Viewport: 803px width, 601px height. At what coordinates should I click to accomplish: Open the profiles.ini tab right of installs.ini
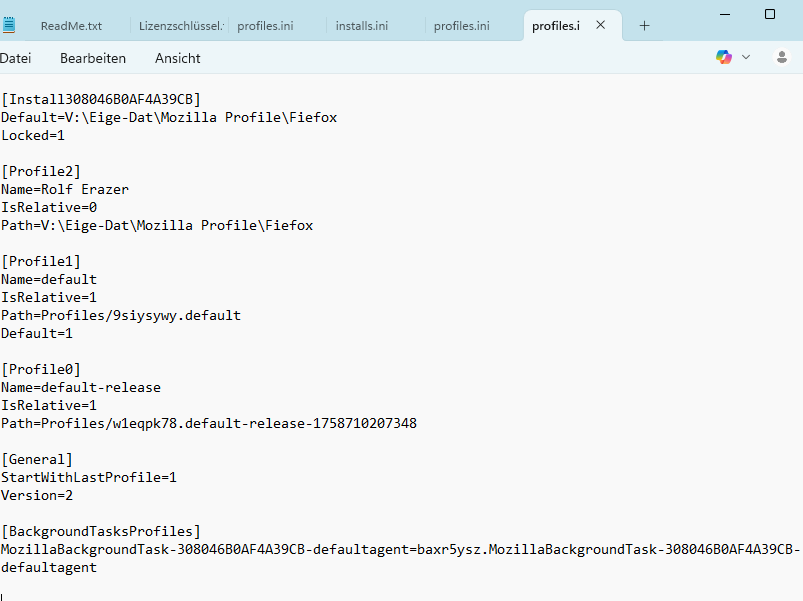(x=461, y=25)
